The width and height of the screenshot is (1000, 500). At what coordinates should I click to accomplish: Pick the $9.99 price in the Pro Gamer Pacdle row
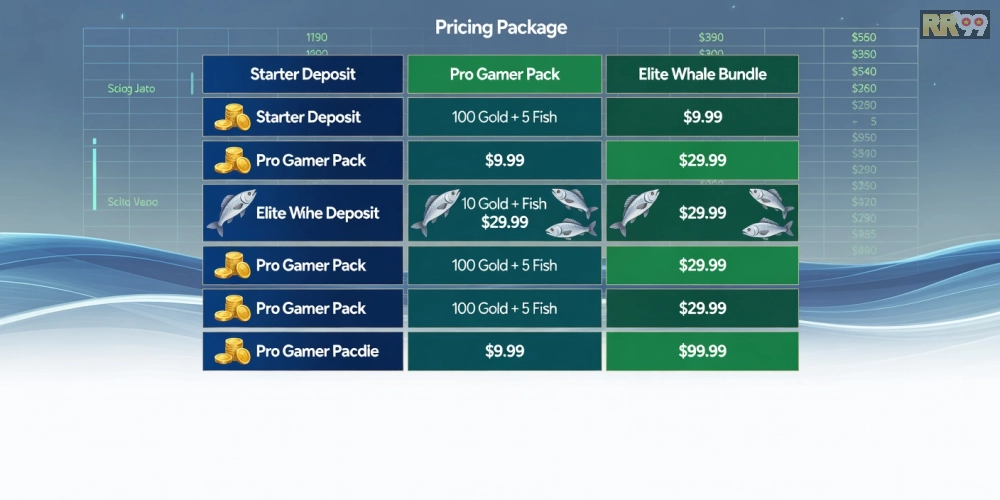click(505, 352)
